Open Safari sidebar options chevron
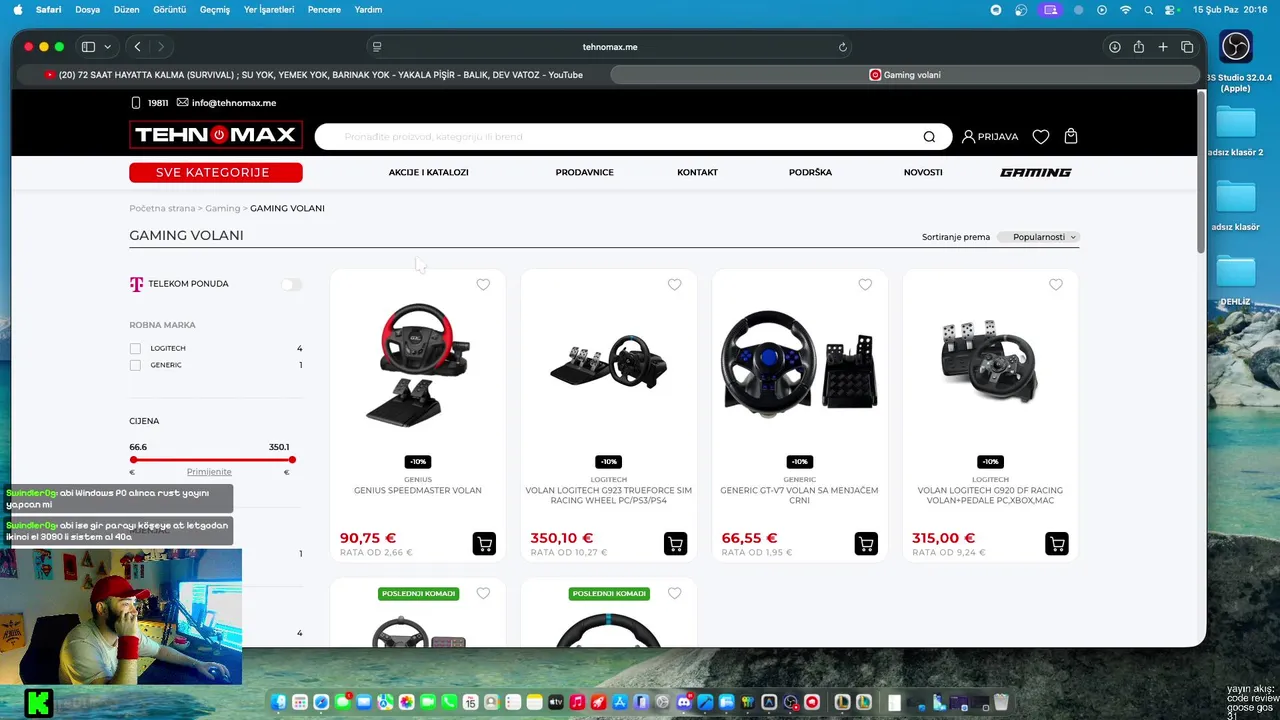1280x720 pixels. point(107,47)
